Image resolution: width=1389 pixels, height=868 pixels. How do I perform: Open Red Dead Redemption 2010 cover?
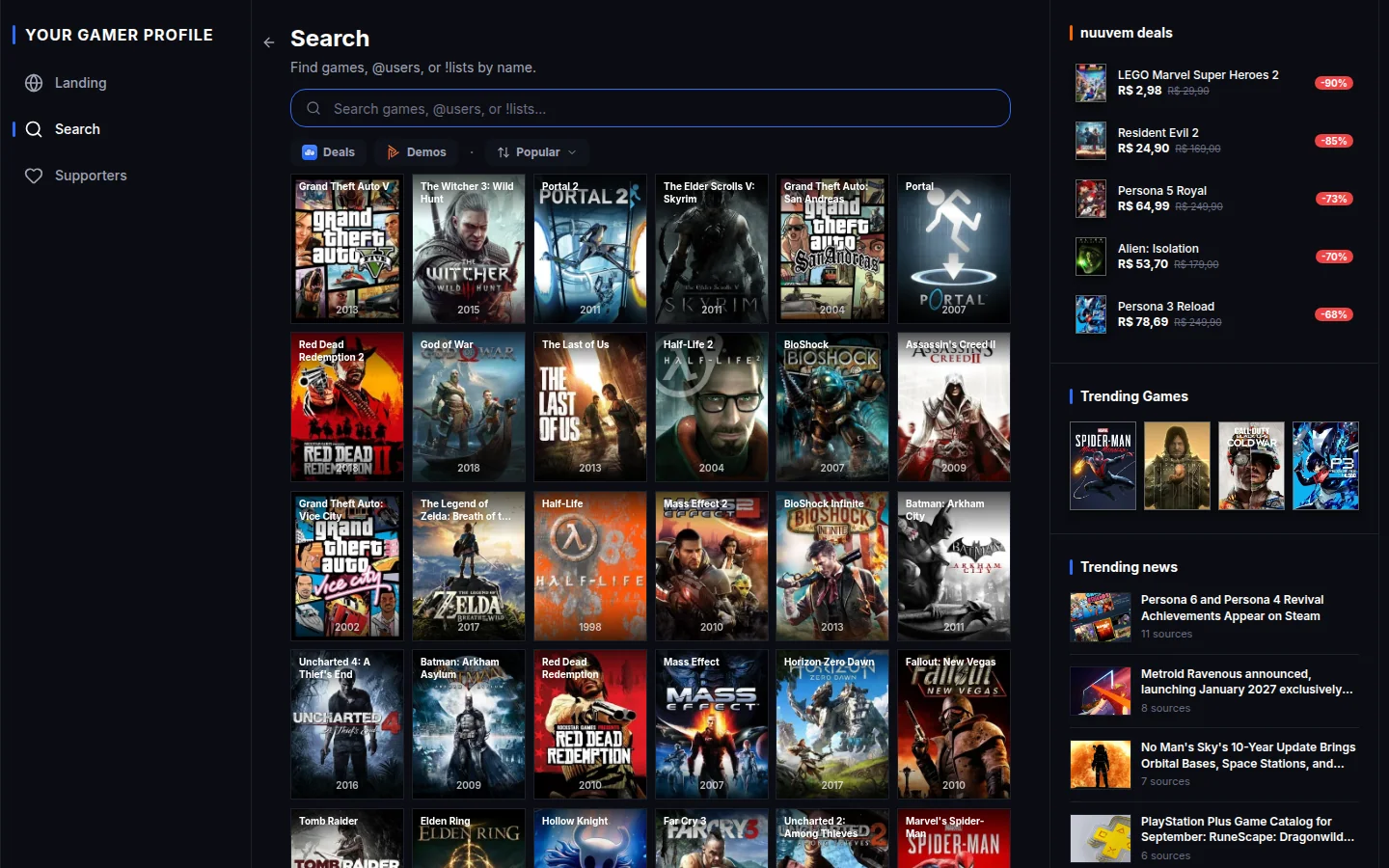coord(590,724)
